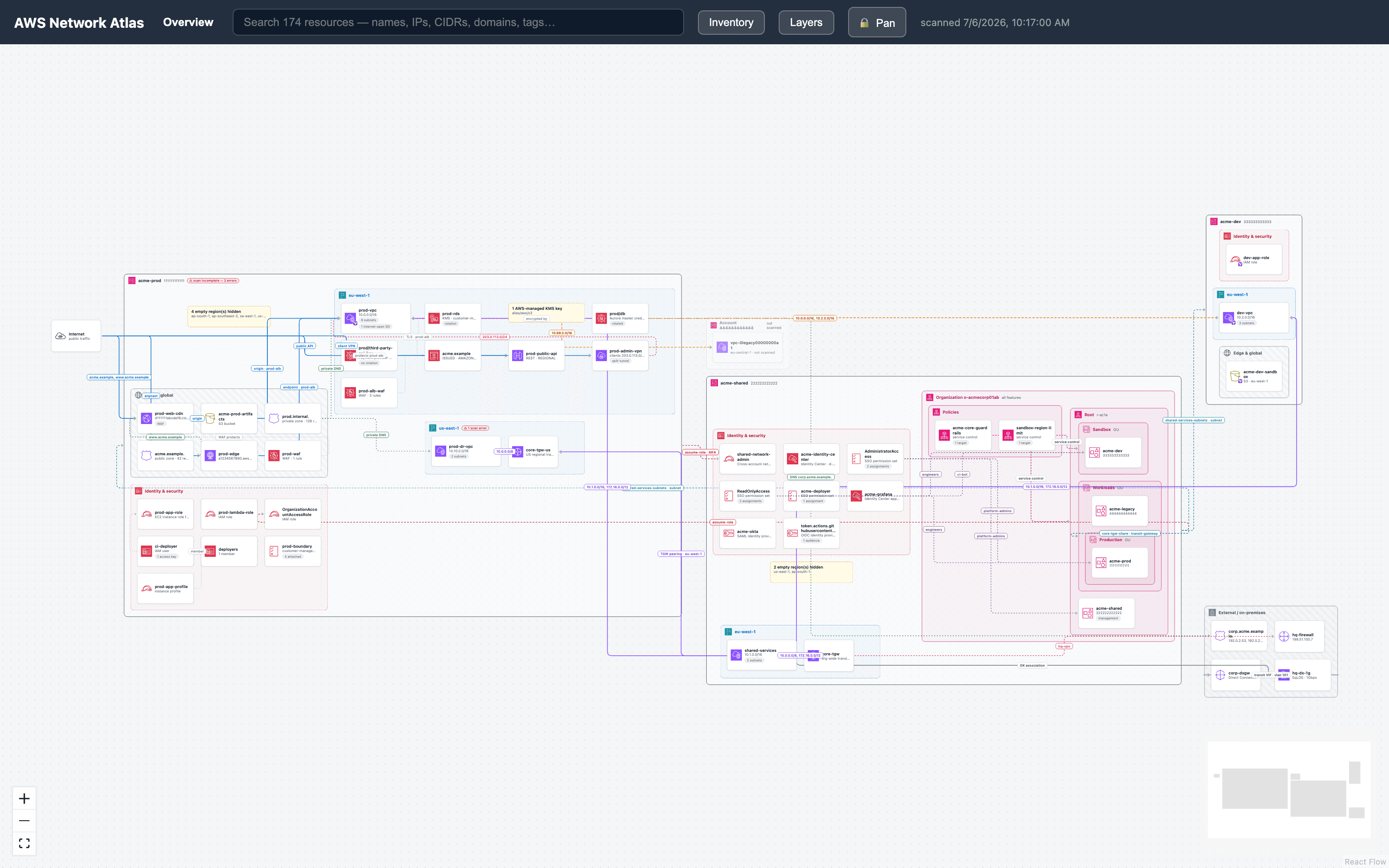The height and width of the screenshot is (868, 1389).
Task: Select the token.actions.githubusercontent OIDC node
Action: coord(811,533)
